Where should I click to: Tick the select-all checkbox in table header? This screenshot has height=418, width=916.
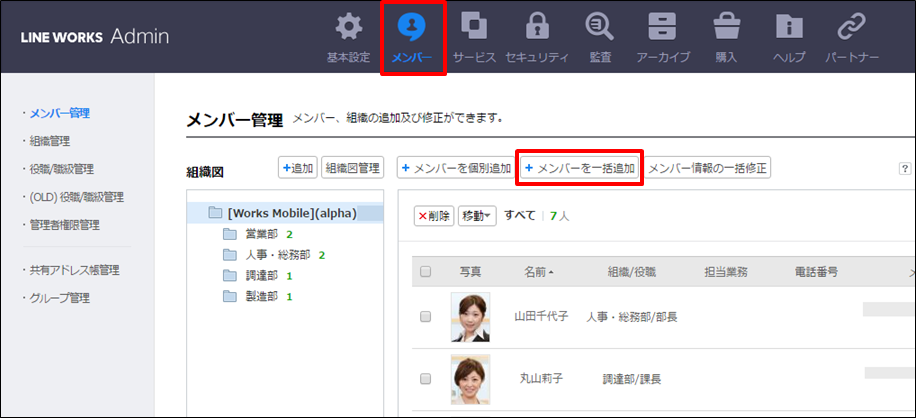pos(426,272)
